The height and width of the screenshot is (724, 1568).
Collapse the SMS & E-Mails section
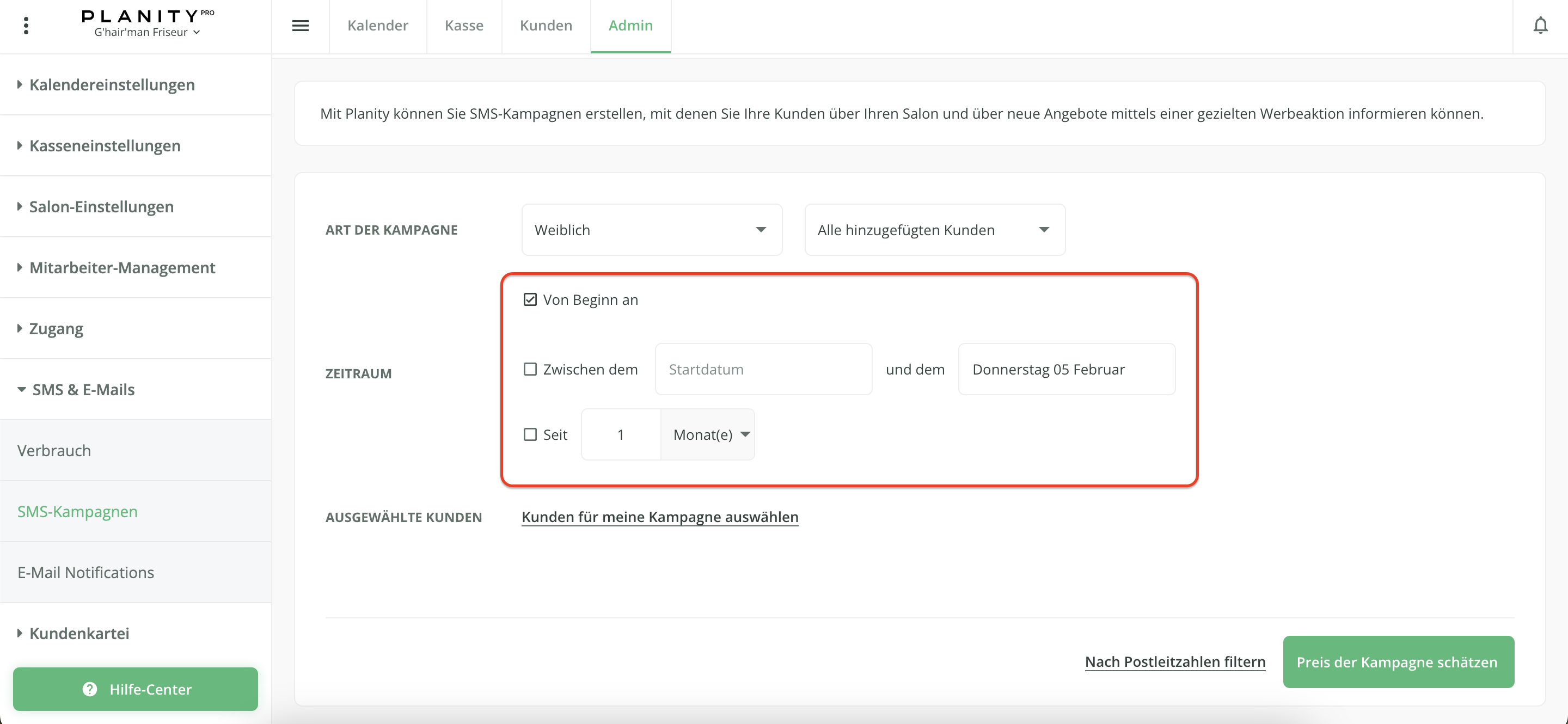pos(83,389)
